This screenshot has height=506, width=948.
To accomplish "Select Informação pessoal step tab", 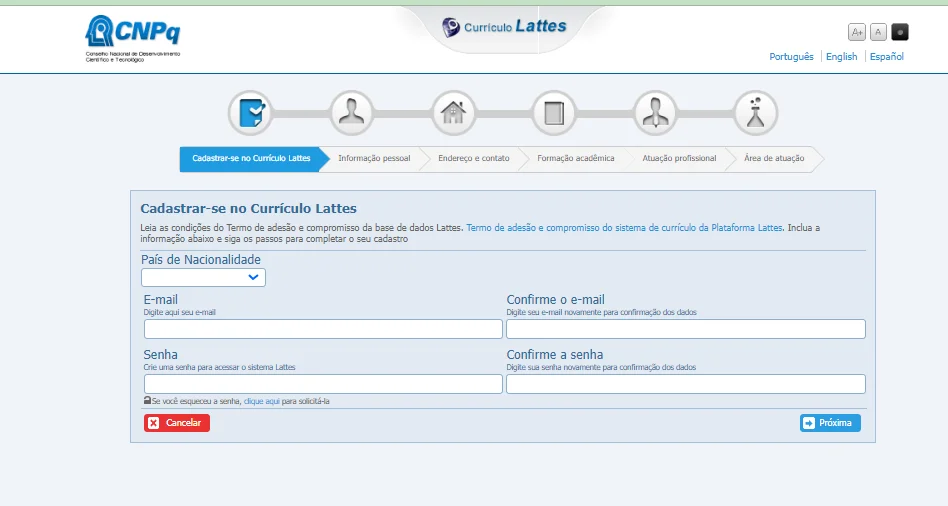I will click(374, 158).
